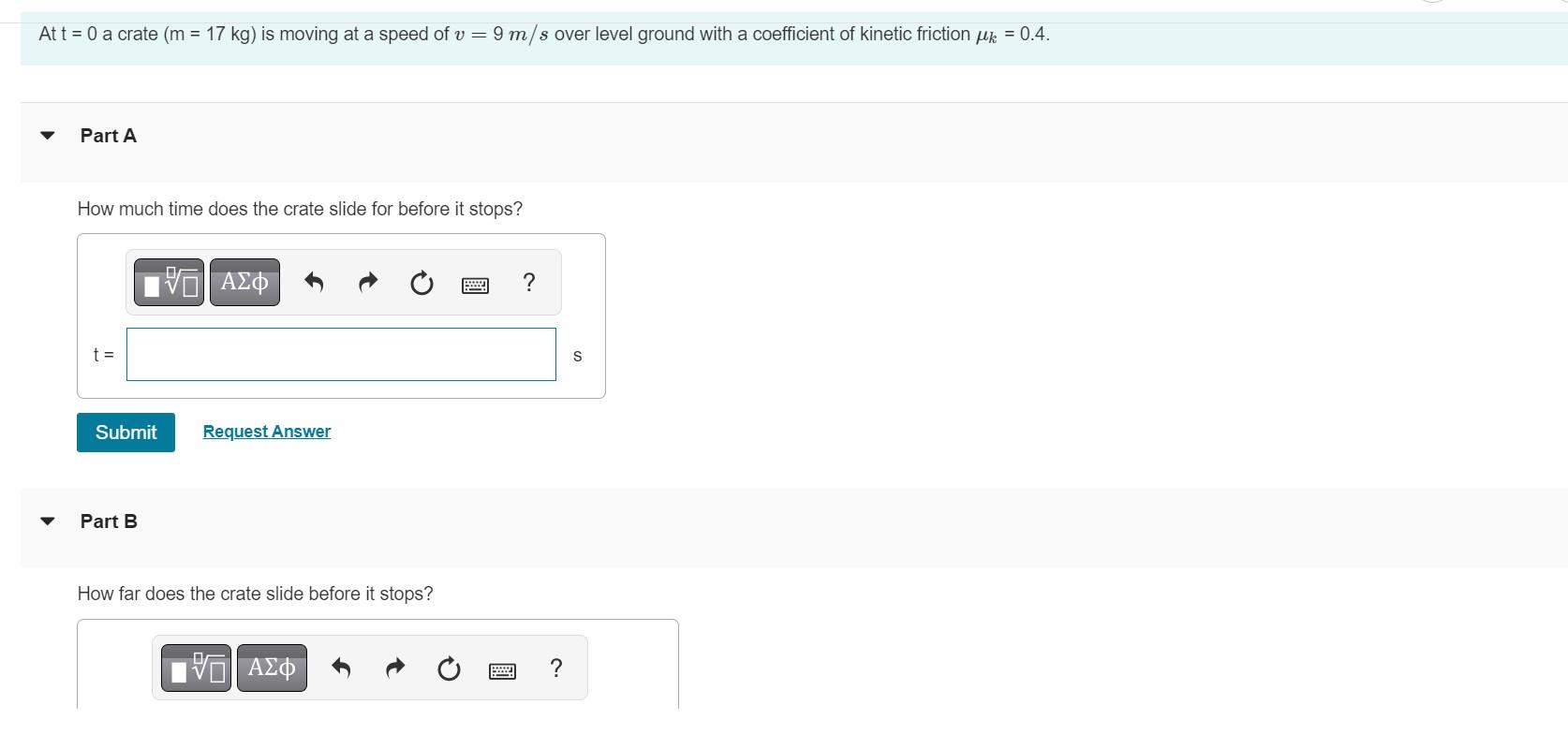This screenshot has width=1568, height=734.
Task: Reset the Part B answer field
Action: coord(449,668)
